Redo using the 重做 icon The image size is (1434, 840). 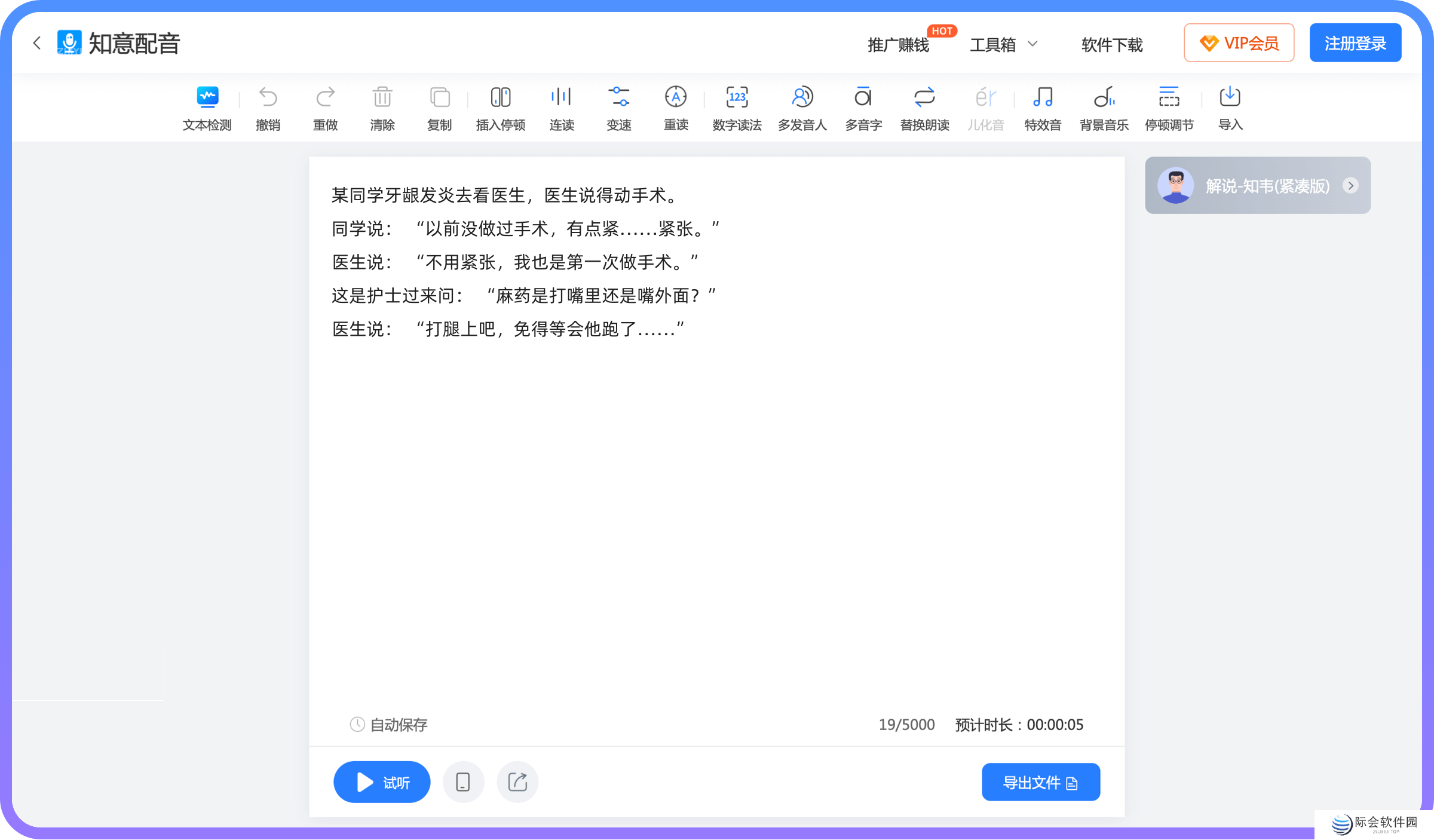tap(325, 108)
